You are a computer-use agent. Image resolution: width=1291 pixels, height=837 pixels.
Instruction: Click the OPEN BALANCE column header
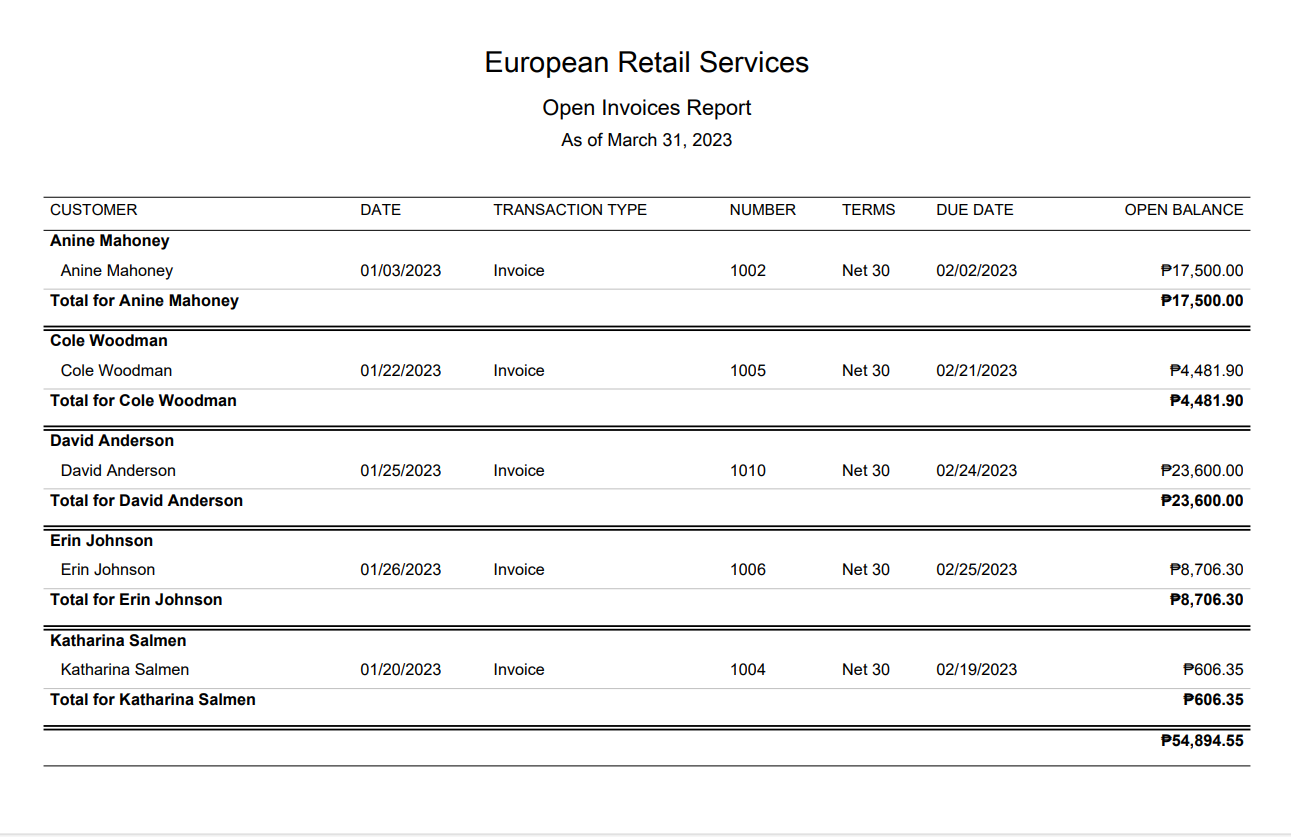[1184, 210]
